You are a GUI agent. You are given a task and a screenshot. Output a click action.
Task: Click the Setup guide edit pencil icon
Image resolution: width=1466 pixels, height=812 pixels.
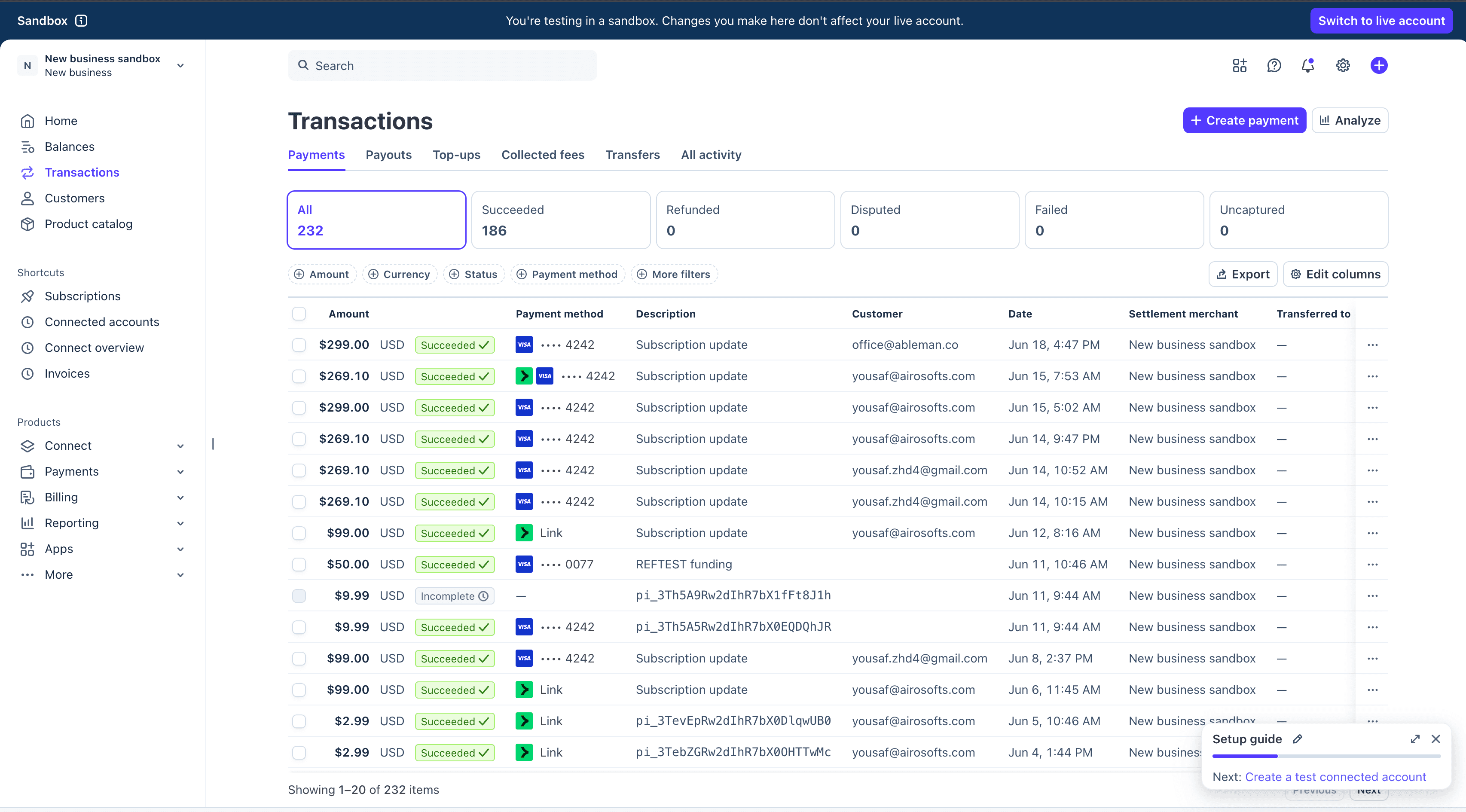click(x=1298, y=739)
